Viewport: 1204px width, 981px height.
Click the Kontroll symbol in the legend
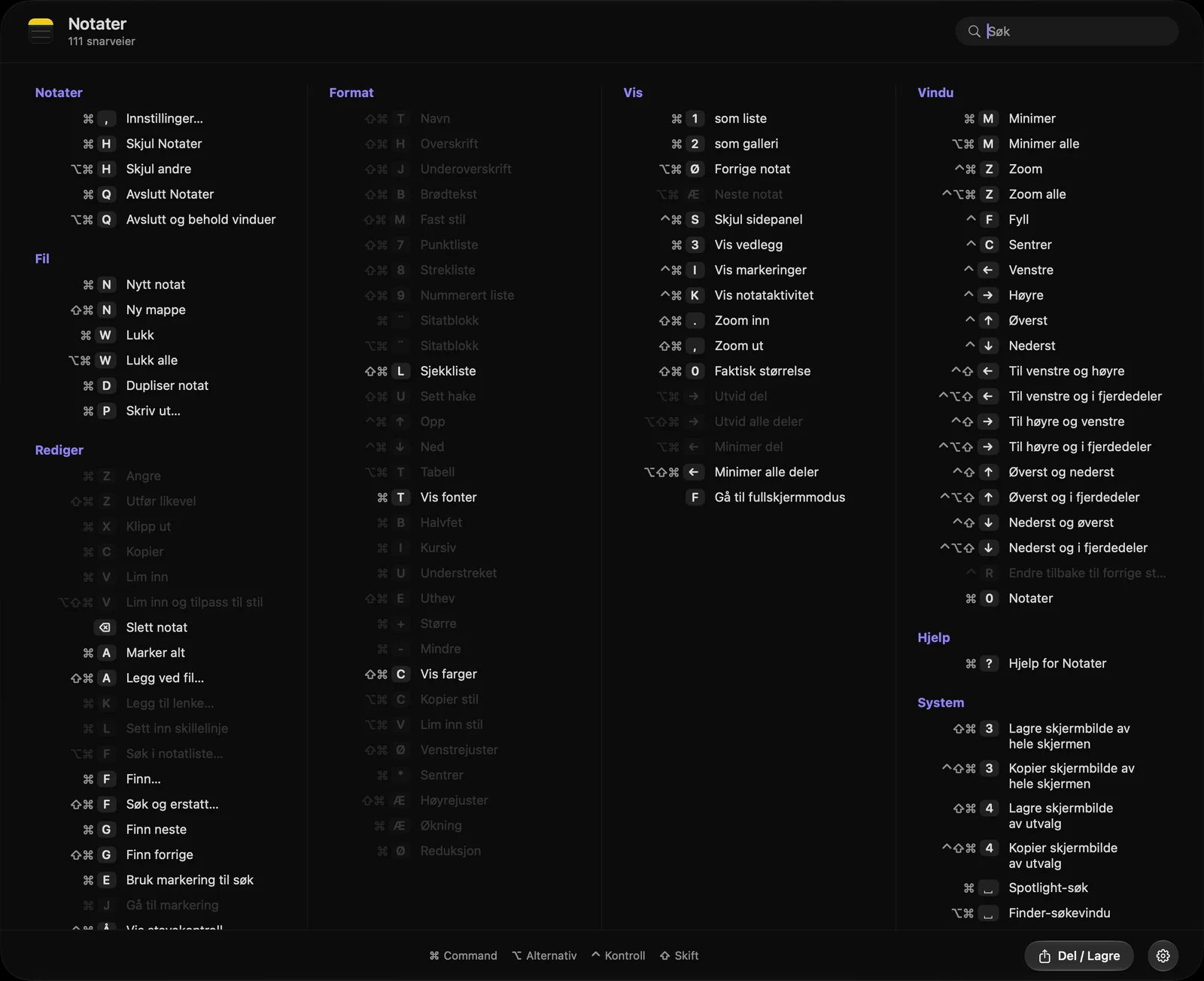(x=595, y=955)
